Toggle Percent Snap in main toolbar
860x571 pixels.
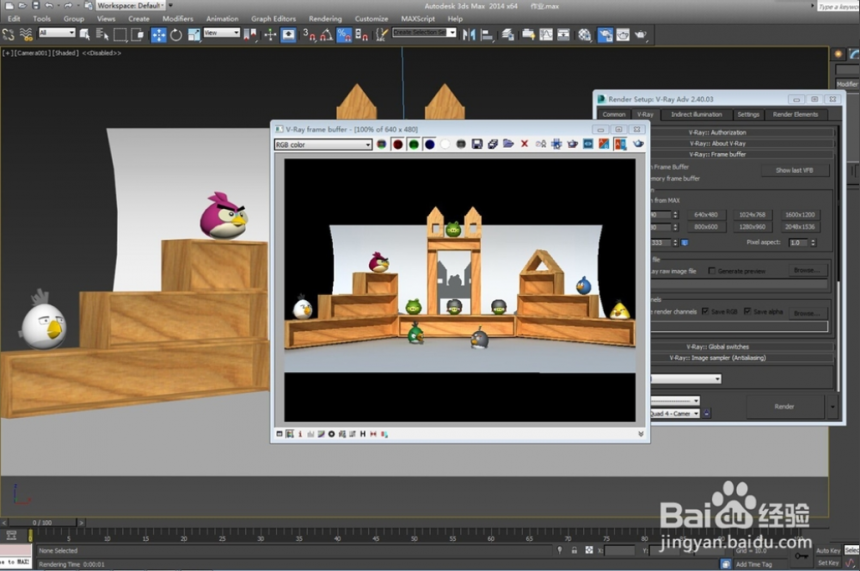(344, 35)
